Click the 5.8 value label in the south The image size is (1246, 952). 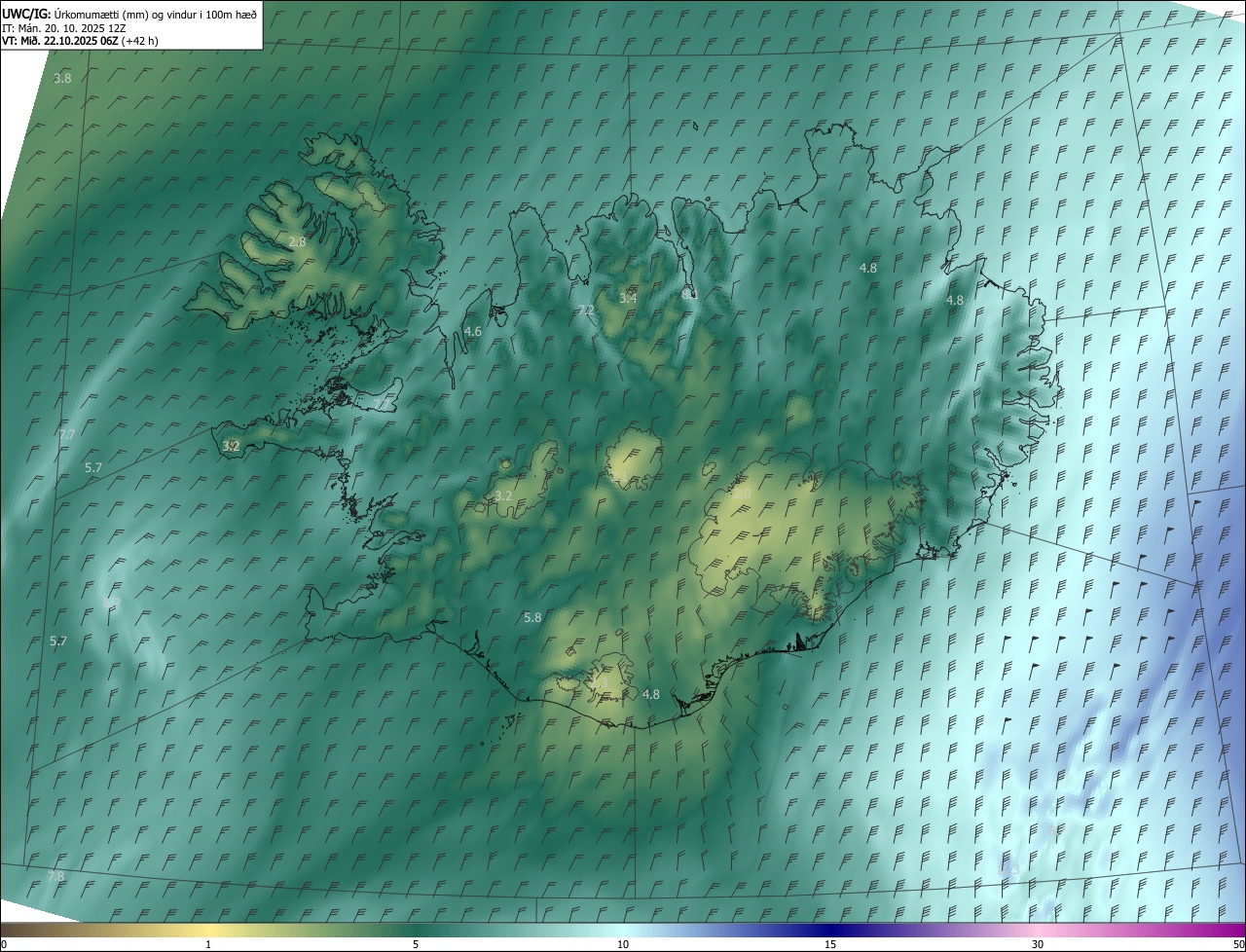pyautogui.click(x=532, y=618)
